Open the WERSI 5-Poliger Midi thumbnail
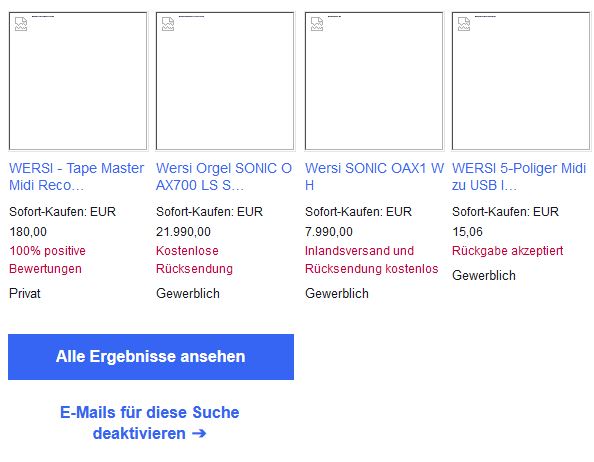This screenshot has height=462, width=594. click(x=521, y=81)
